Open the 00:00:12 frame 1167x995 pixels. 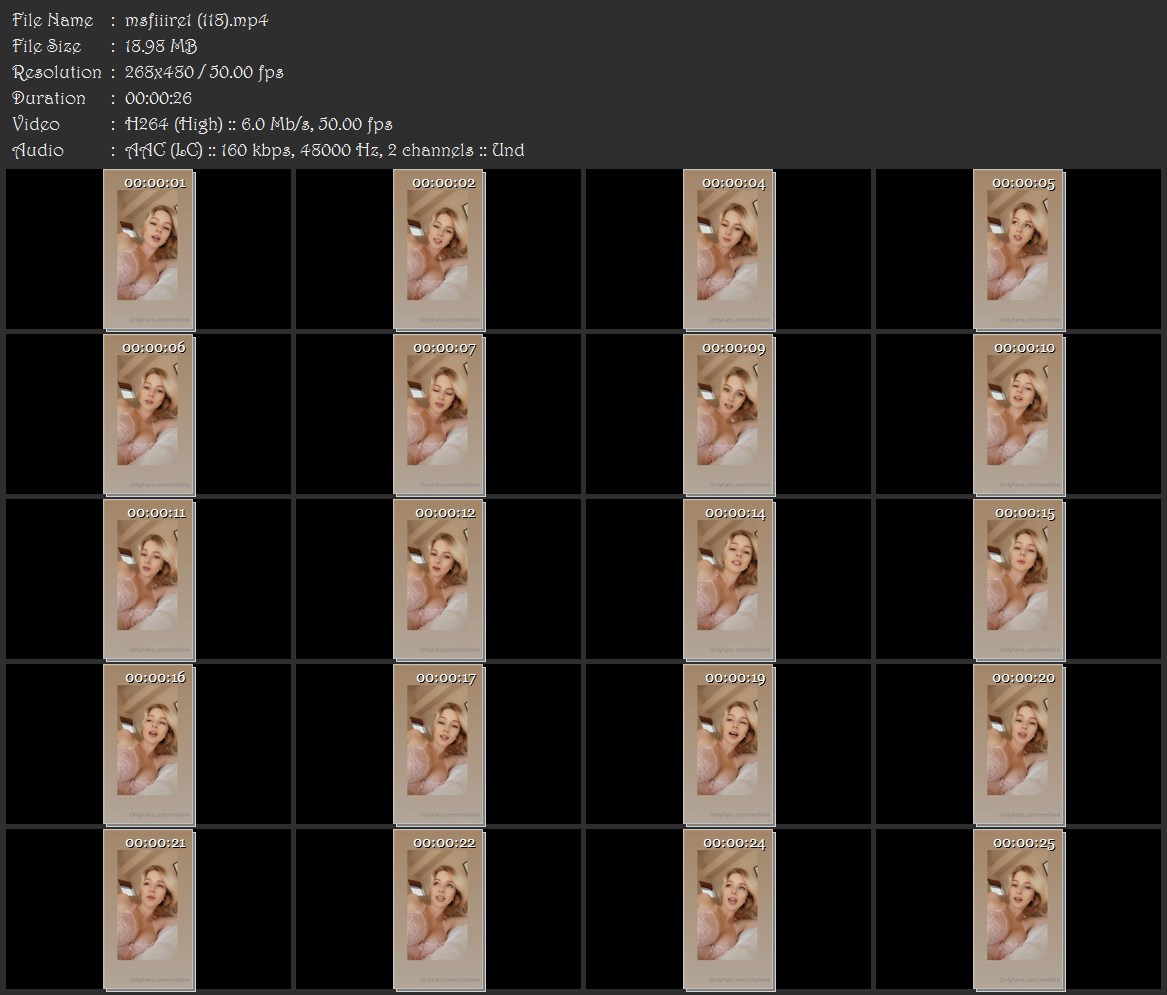pos(438,580)
